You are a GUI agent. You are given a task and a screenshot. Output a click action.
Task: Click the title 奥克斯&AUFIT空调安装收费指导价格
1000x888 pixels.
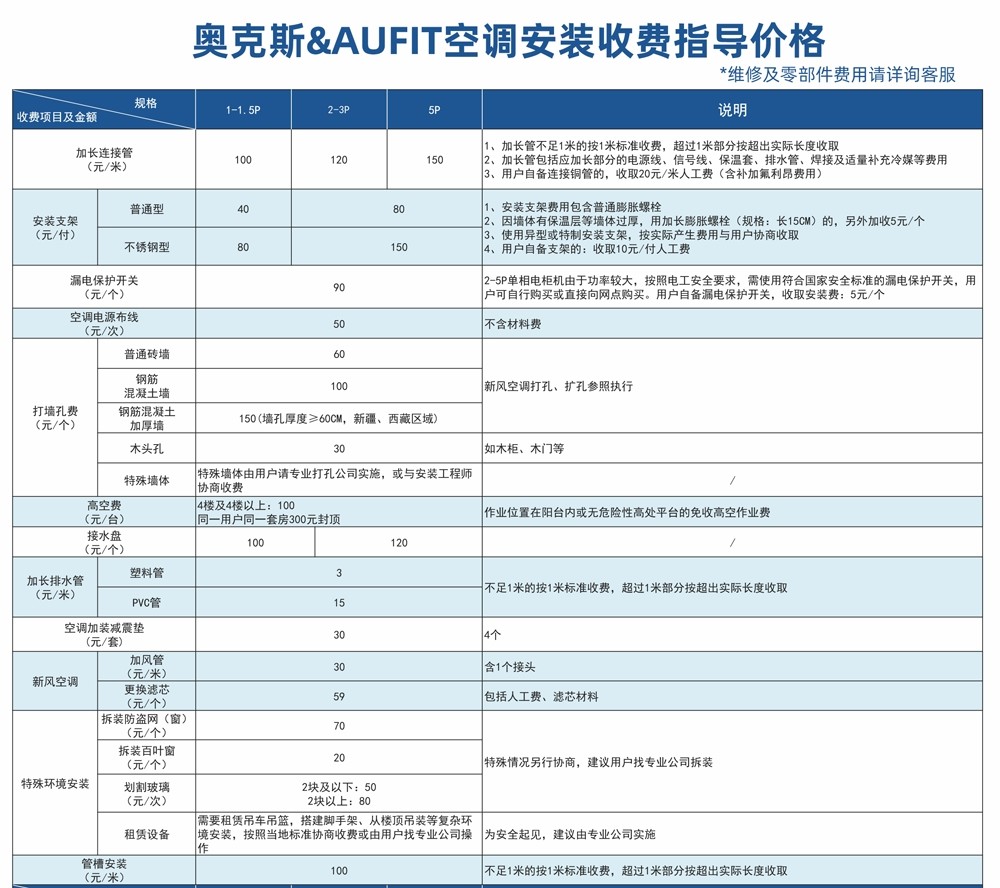point(508,41)
